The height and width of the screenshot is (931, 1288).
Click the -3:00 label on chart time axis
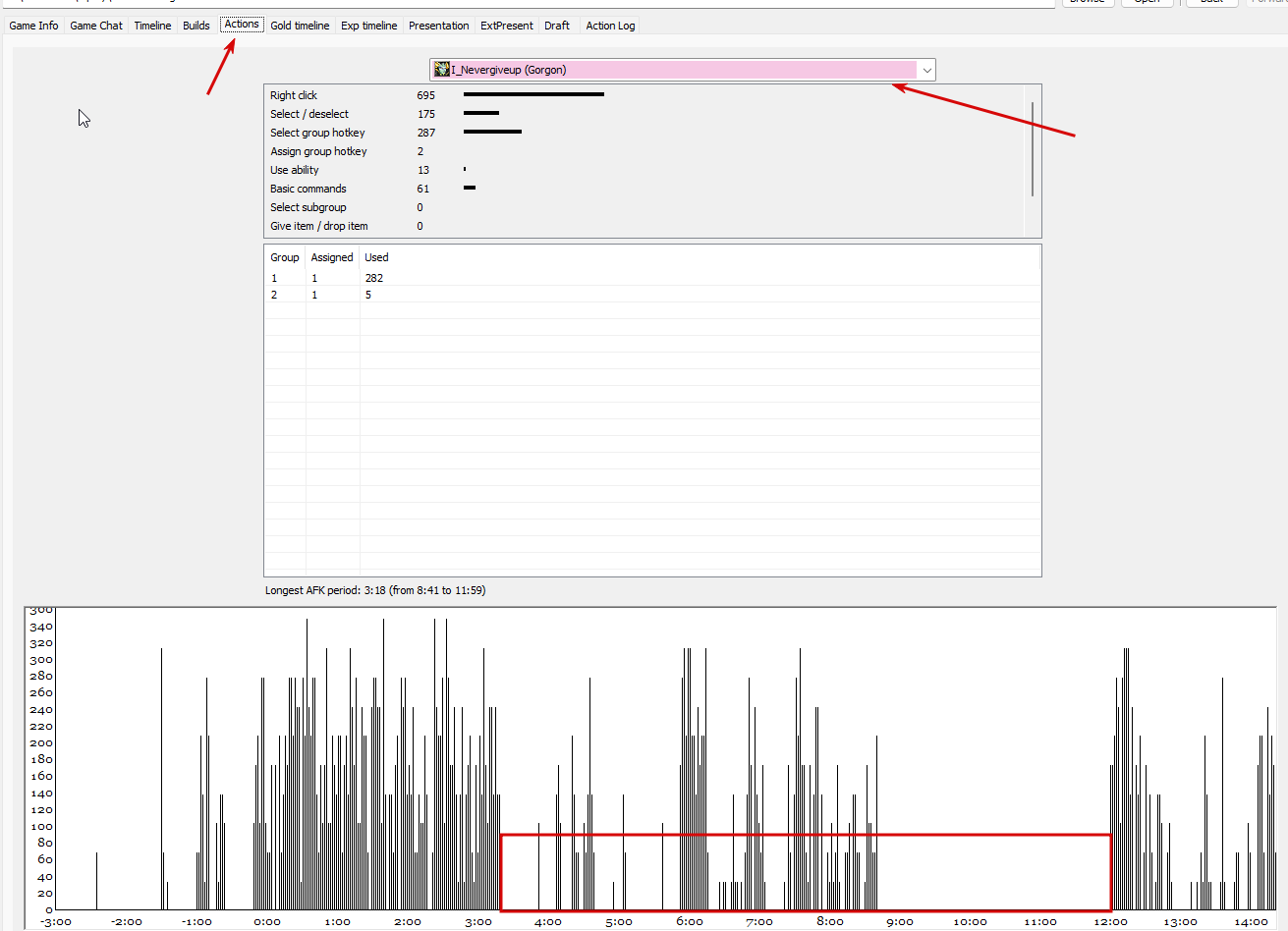tap(56, 922)
